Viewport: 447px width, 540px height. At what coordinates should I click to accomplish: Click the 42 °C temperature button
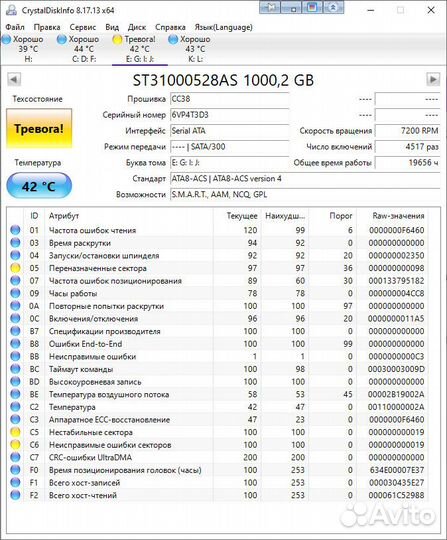[x=39, y=186]
